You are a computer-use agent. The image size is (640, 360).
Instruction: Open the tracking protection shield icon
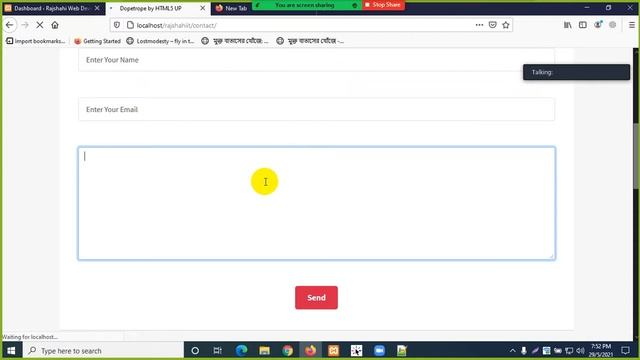[x=117, y=25]
